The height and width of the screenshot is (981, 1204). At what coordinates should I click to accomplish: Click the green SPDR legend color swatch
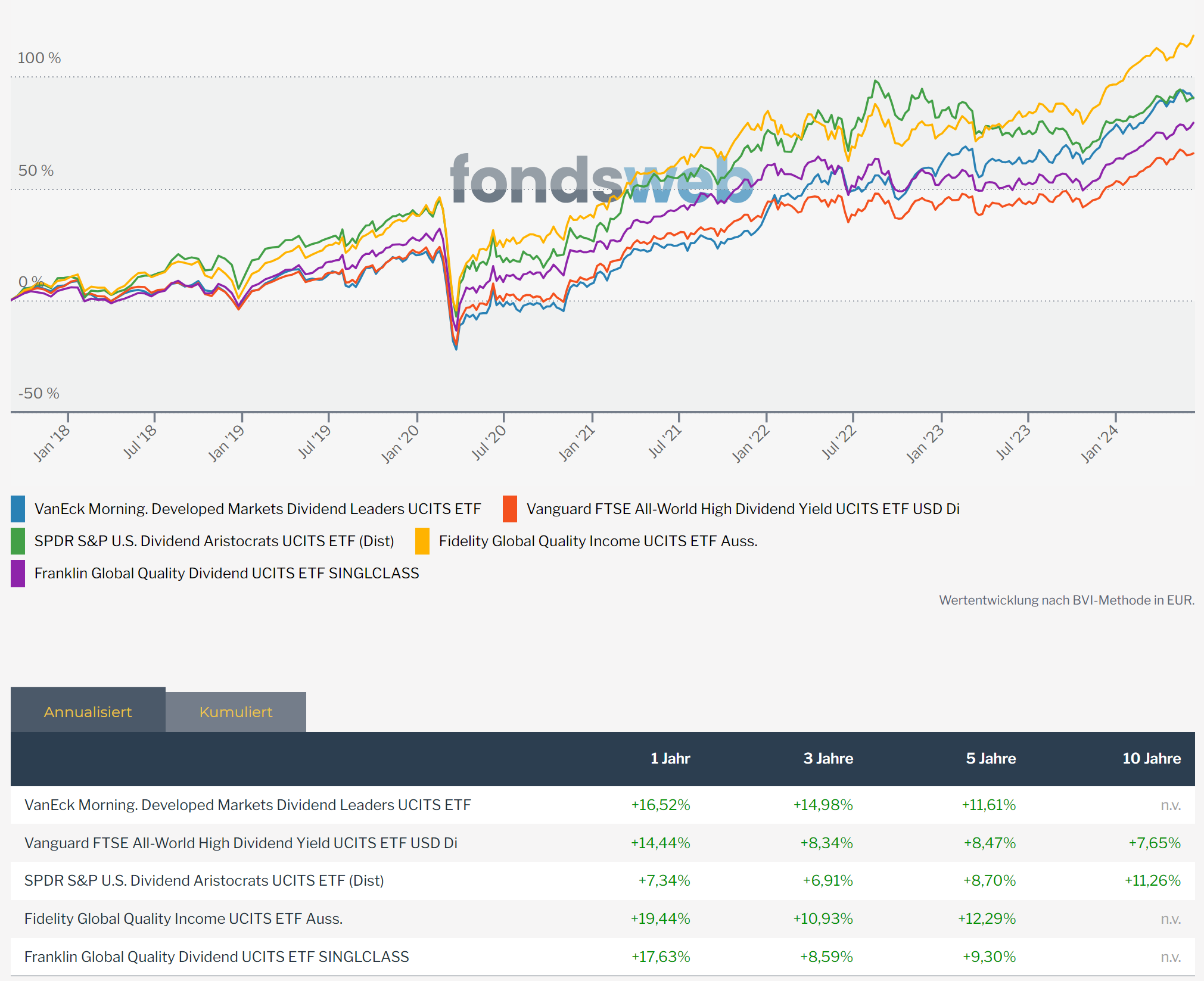coord(18,541)
